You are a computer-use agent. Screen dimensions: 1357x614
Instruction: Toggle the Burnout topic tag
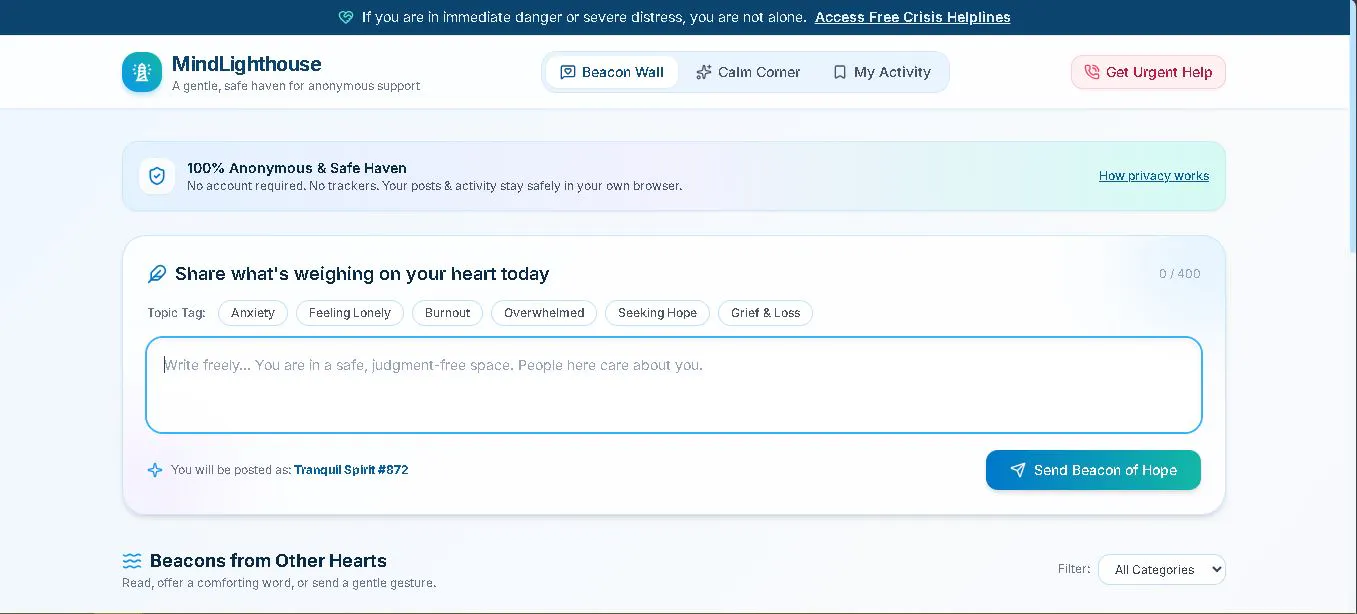(447, 313)
